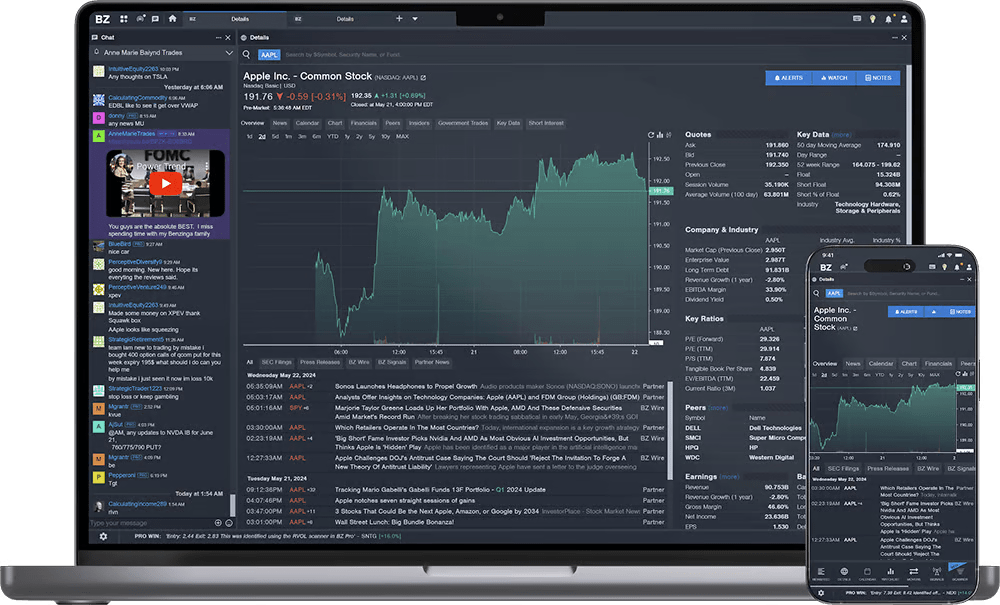The image size is (1000, 605).
Task: Click Peers (more) link
Action: click(x=717, y=408)
